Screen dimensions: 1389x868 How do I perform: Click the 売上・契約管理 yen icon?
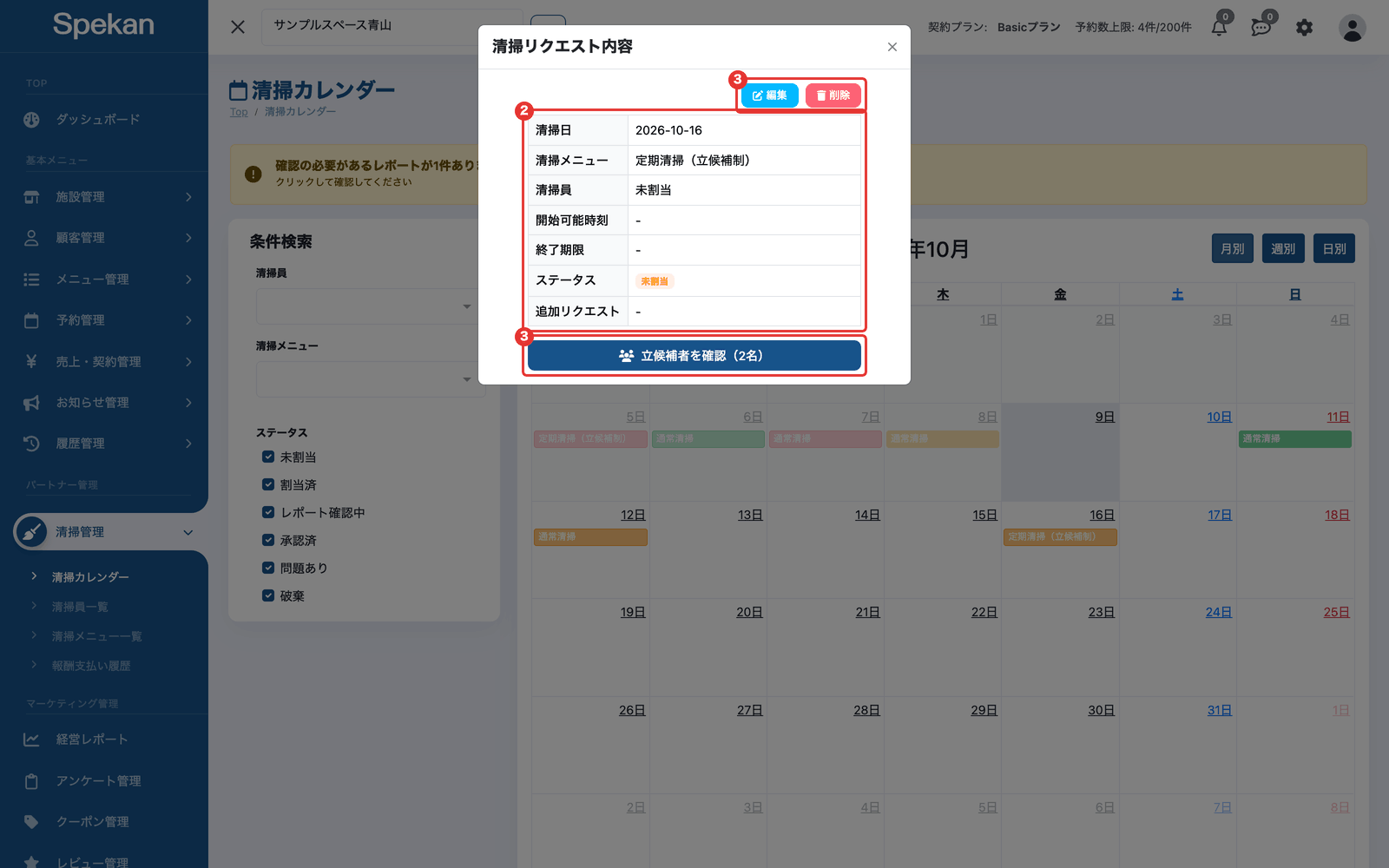(31, 361)
